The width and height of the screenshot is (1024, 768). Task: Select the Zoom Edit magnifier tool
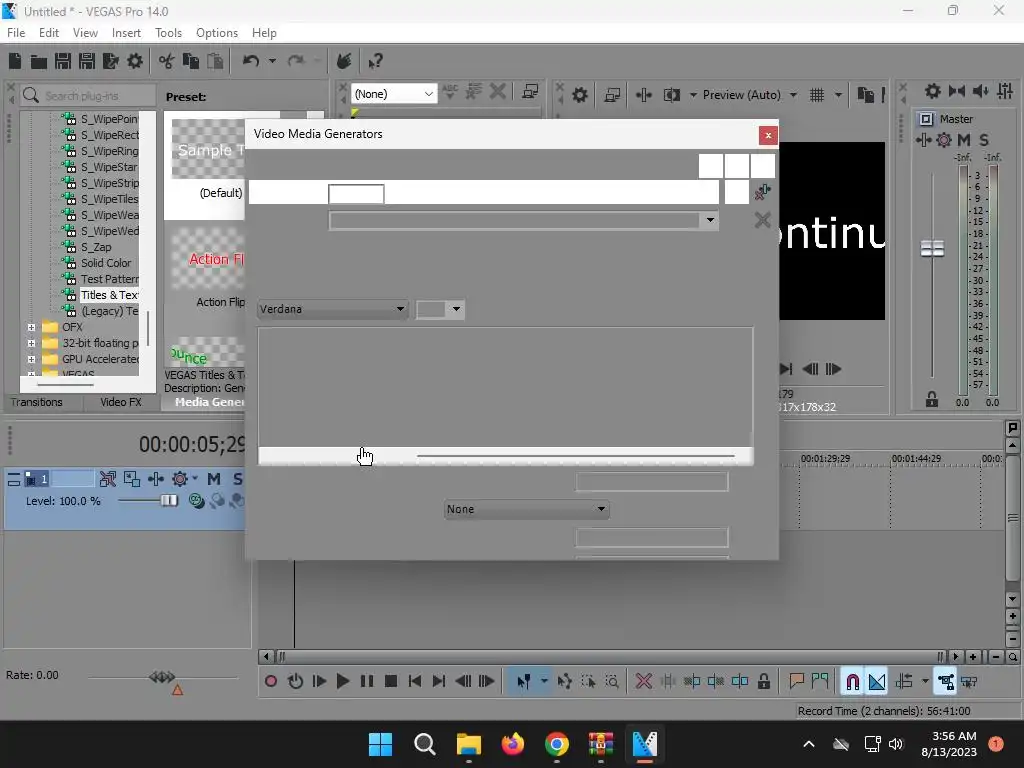click(612, 682)
